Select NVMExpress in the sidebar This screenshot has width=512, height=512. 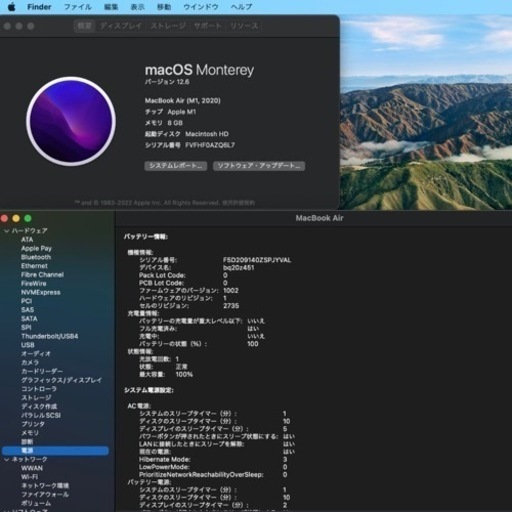click(x=41, y=292)
